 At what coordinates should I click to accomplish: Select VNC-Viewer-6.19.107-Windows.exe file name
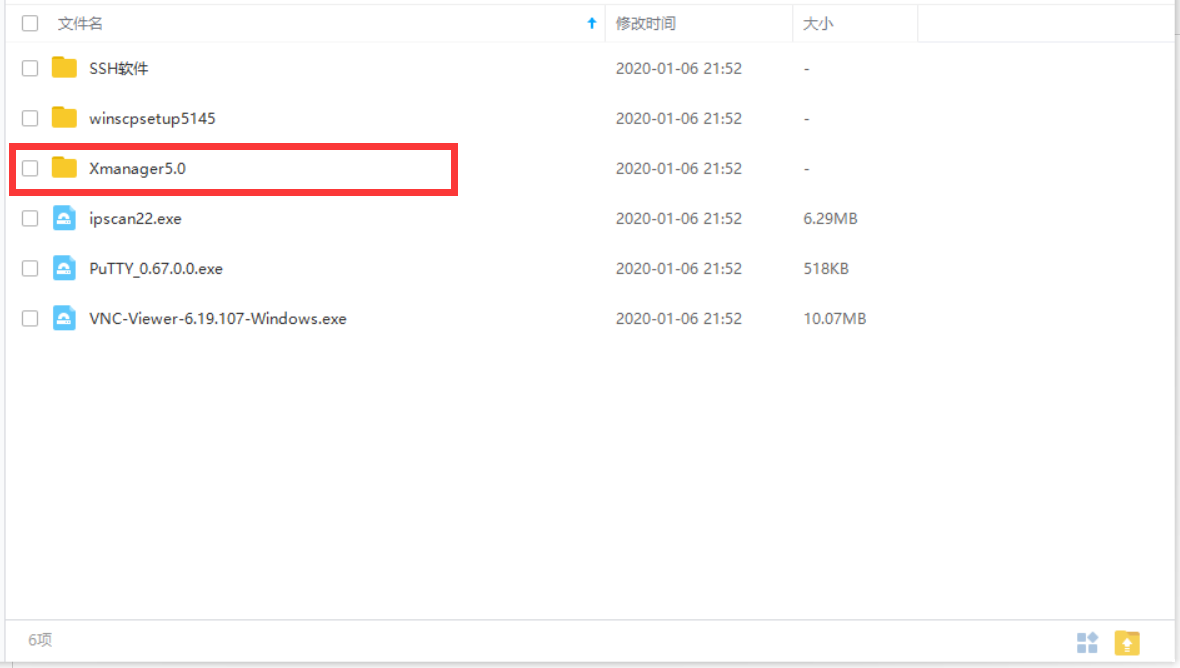pyautogui.click(x=217, y=318)
